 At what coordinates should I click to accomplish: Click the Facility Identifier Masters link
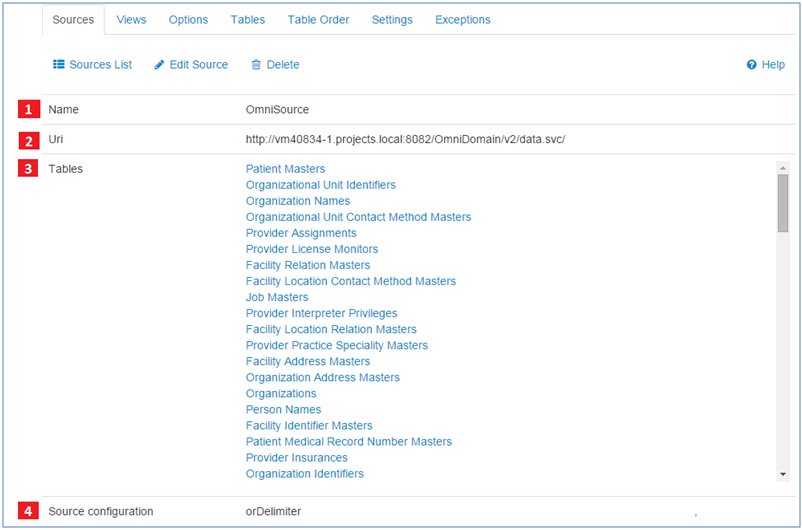click(x=309, y=425)
